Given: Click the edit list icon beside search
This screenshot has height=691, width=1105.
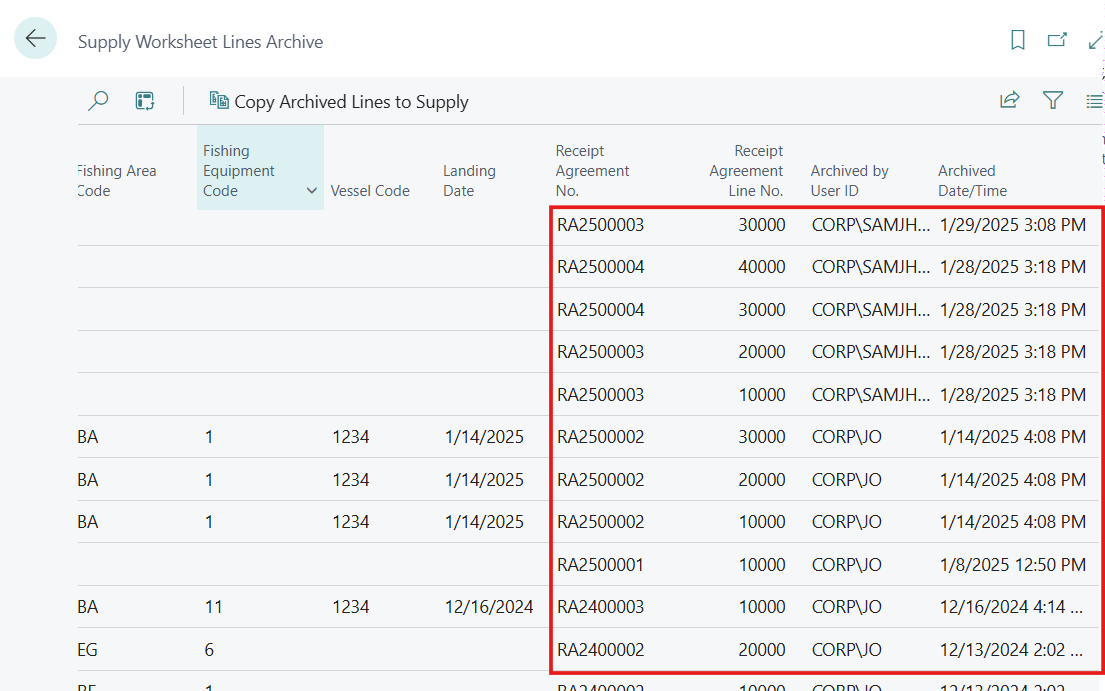Looking at the screenshot, I should (x=145, y=101).
